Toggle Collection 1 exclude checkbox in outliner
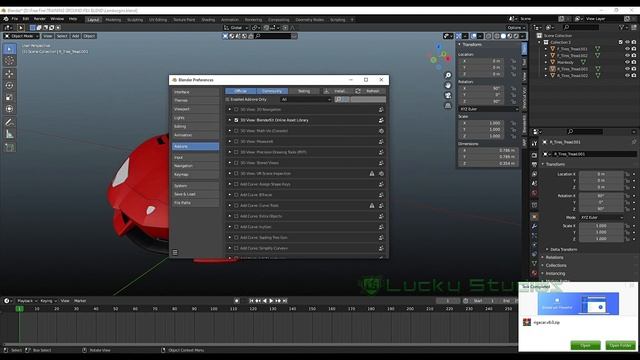 click(621, 42)
